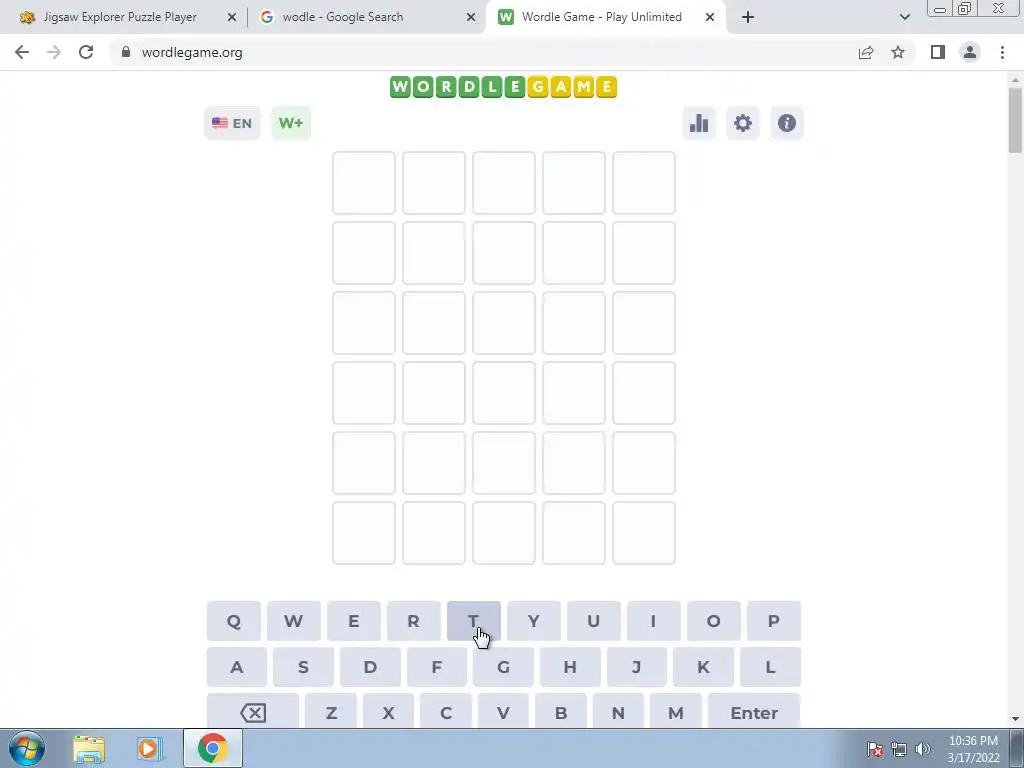Tap the F key

437,667
